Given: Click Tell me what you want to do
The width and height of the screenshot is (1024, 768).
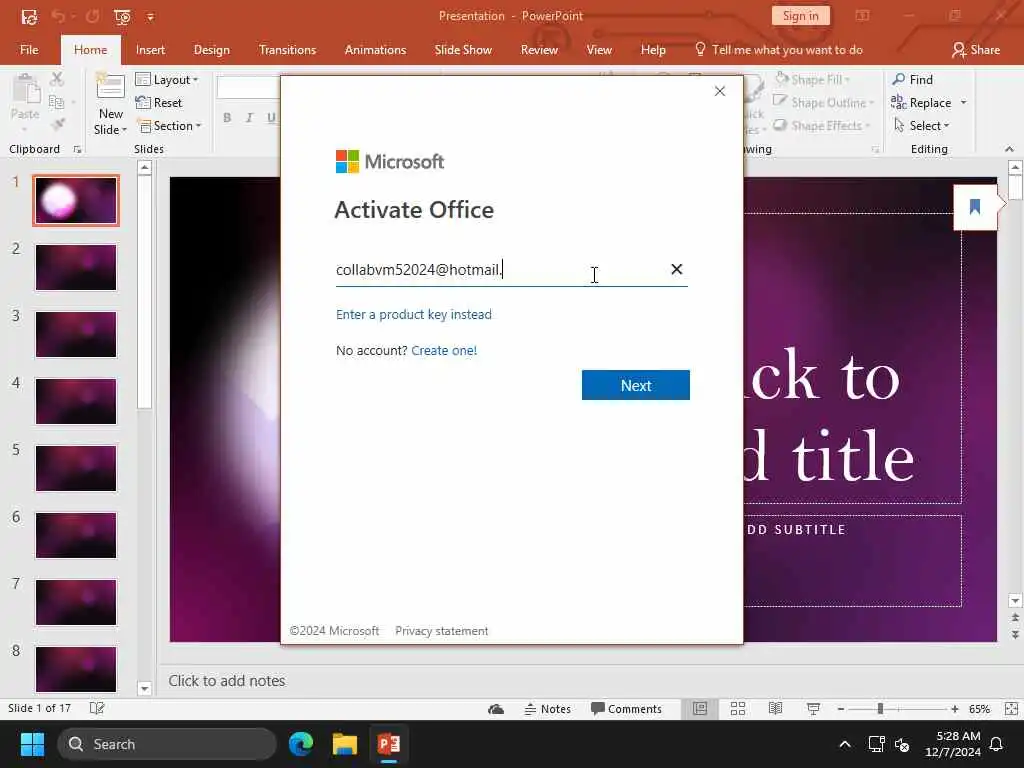Looking at the screenshot, I should [778, 50].
